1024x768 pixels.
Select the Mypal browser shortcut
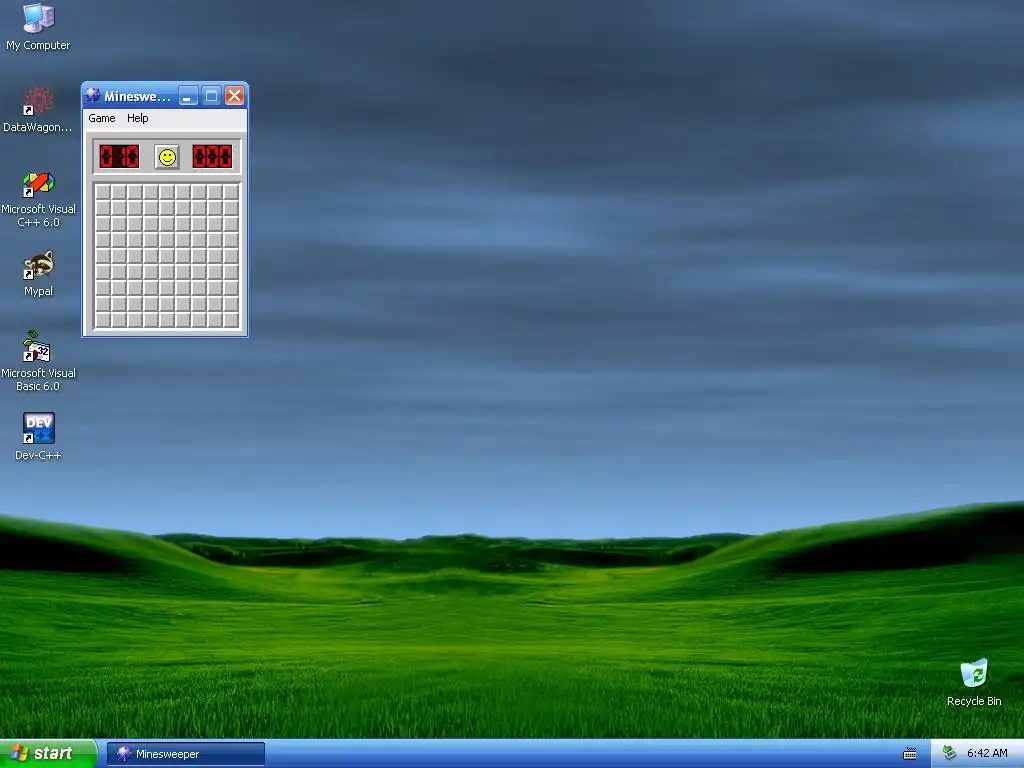pos(38,274)
